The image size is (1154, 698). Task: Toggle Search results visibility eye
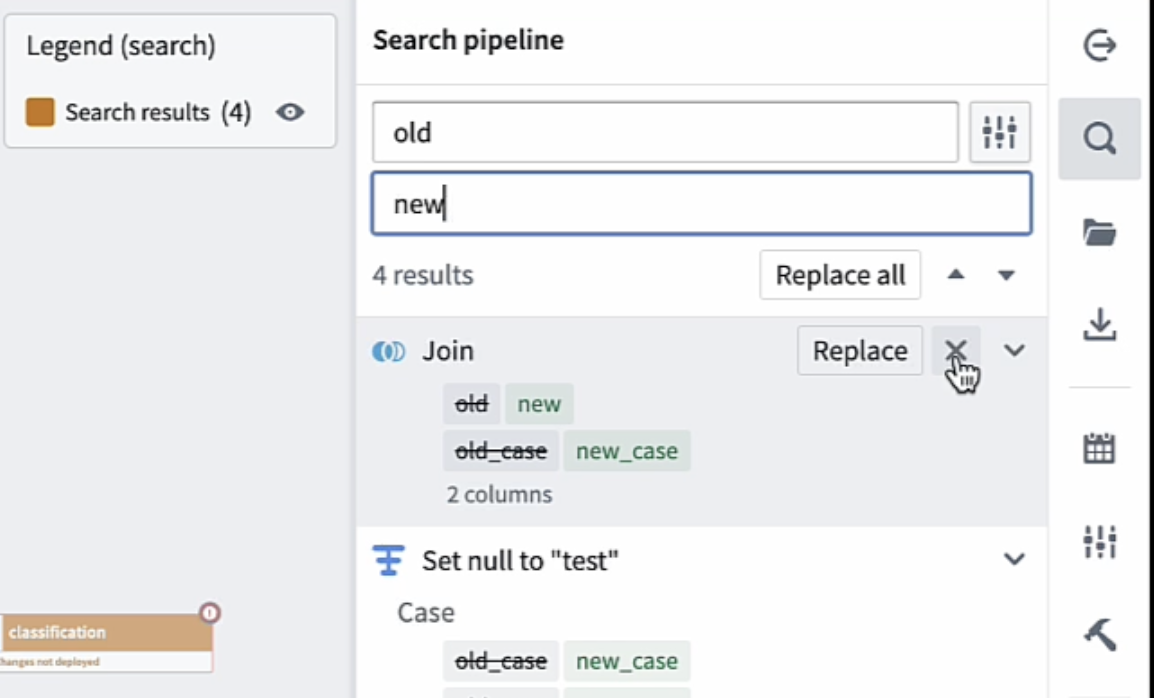click(x=290, y=112)
